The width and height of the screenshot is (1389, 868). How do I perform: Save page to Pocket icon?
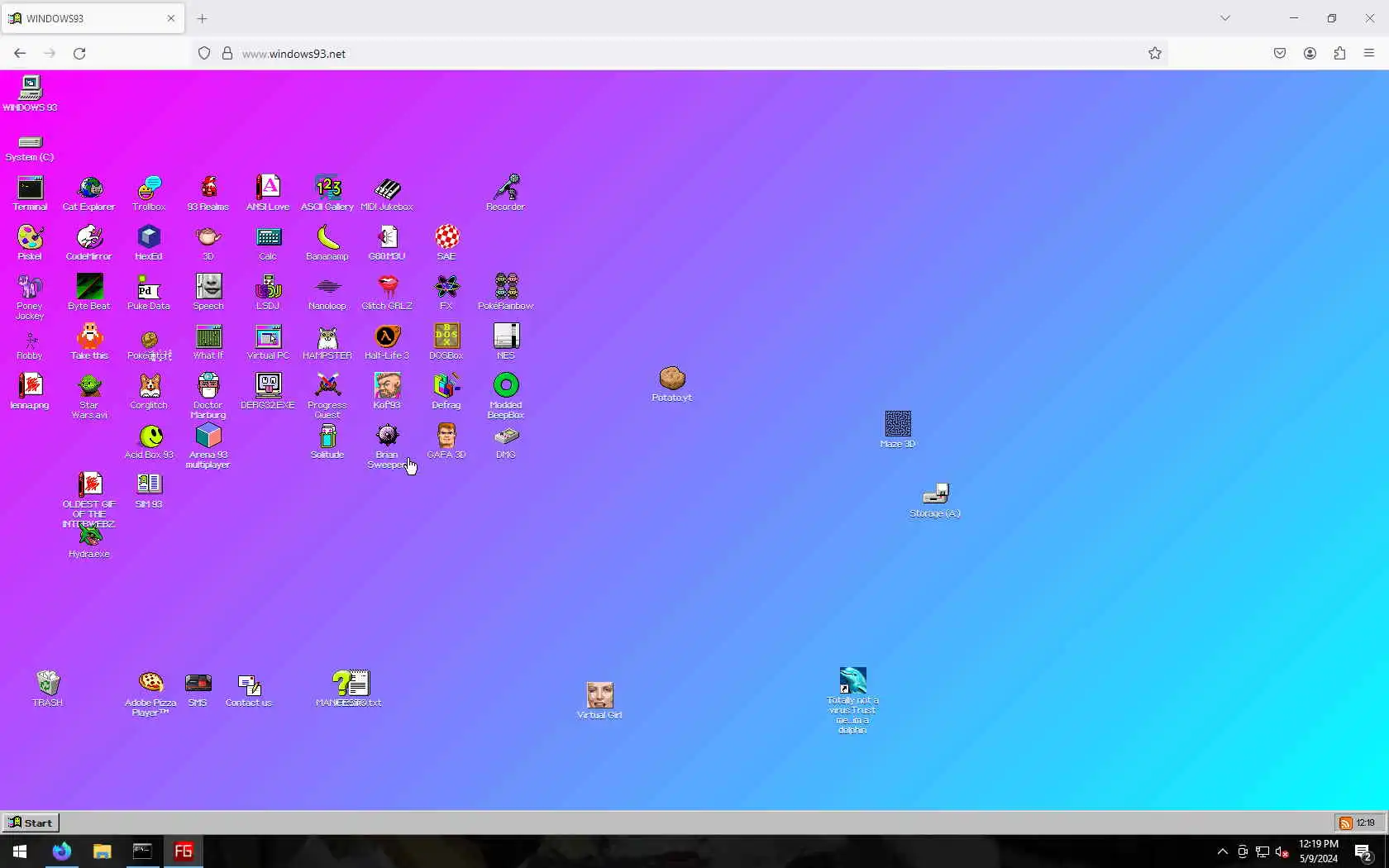click(x=1280, y=53)
